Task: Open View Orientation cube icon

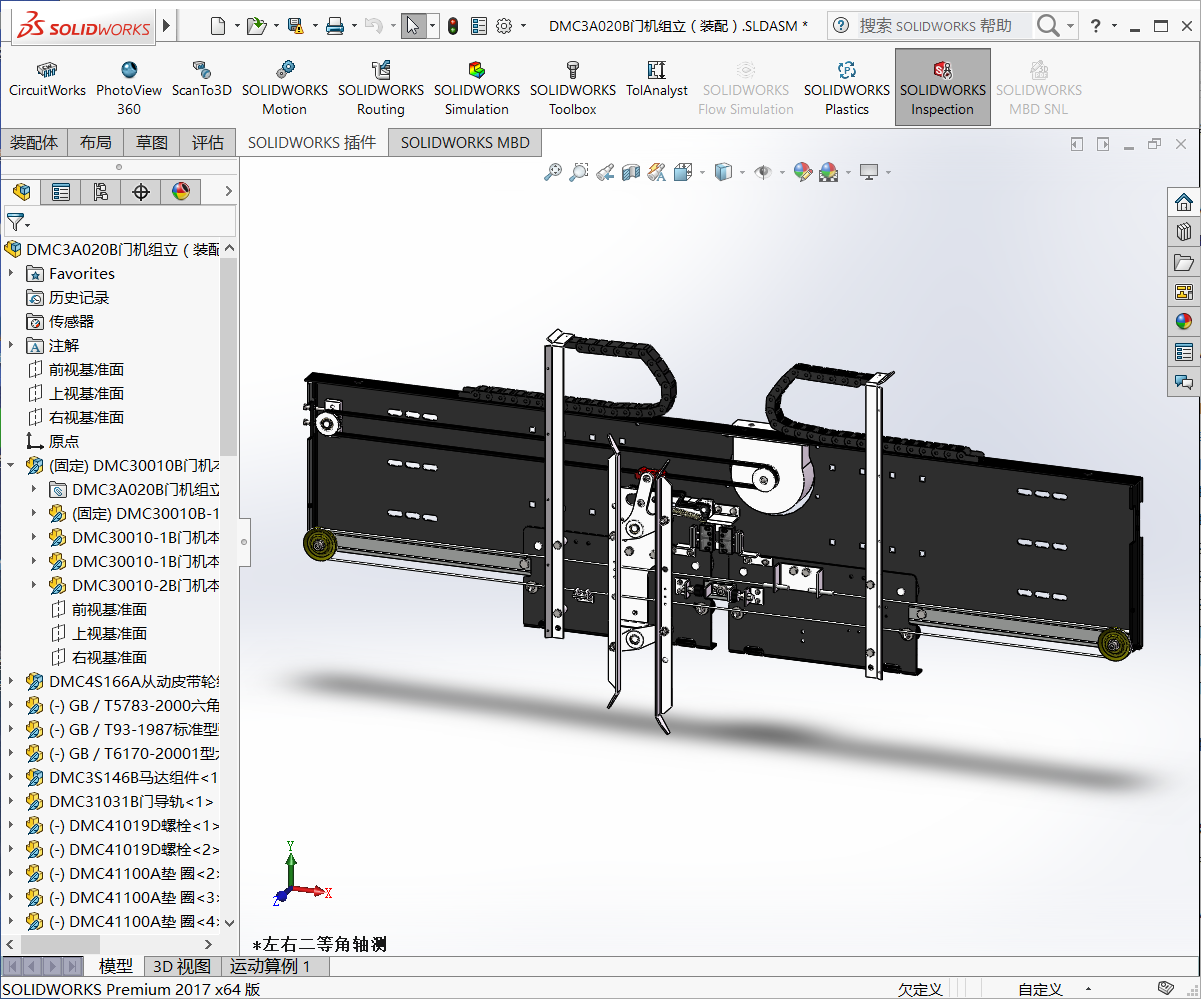Action: tap(684, 172)
